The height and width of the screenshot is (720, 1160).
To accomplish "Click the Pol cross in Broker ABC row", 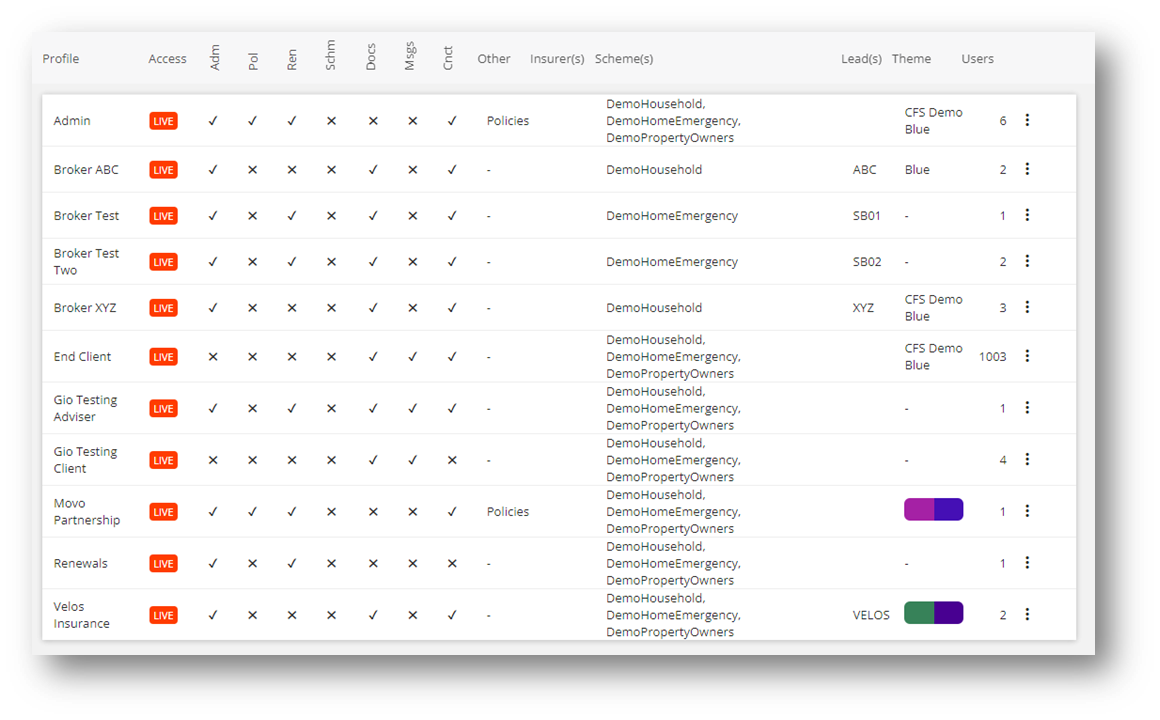I will [x=252, y=169].
